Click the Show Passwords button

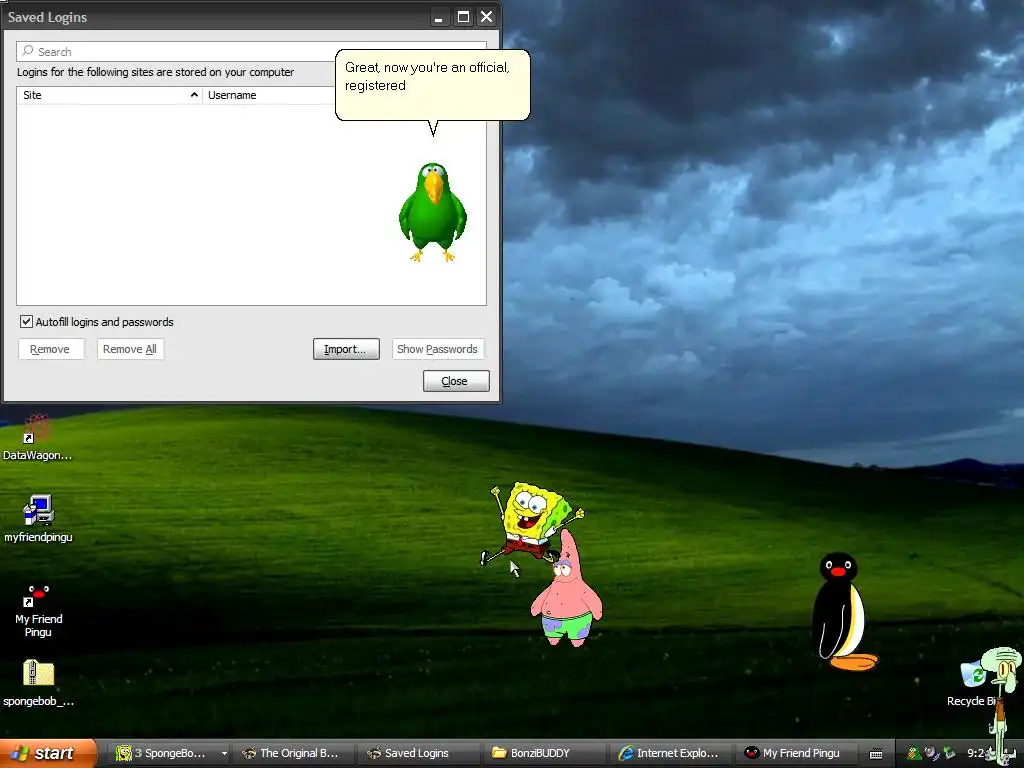[438, 349]
